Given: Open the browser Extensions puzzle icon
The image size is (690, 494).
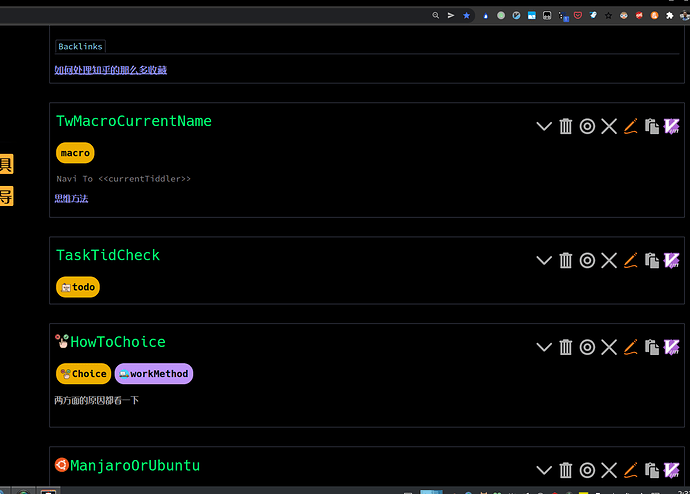Looking at the screenshot, I should [x=669, y=15].
